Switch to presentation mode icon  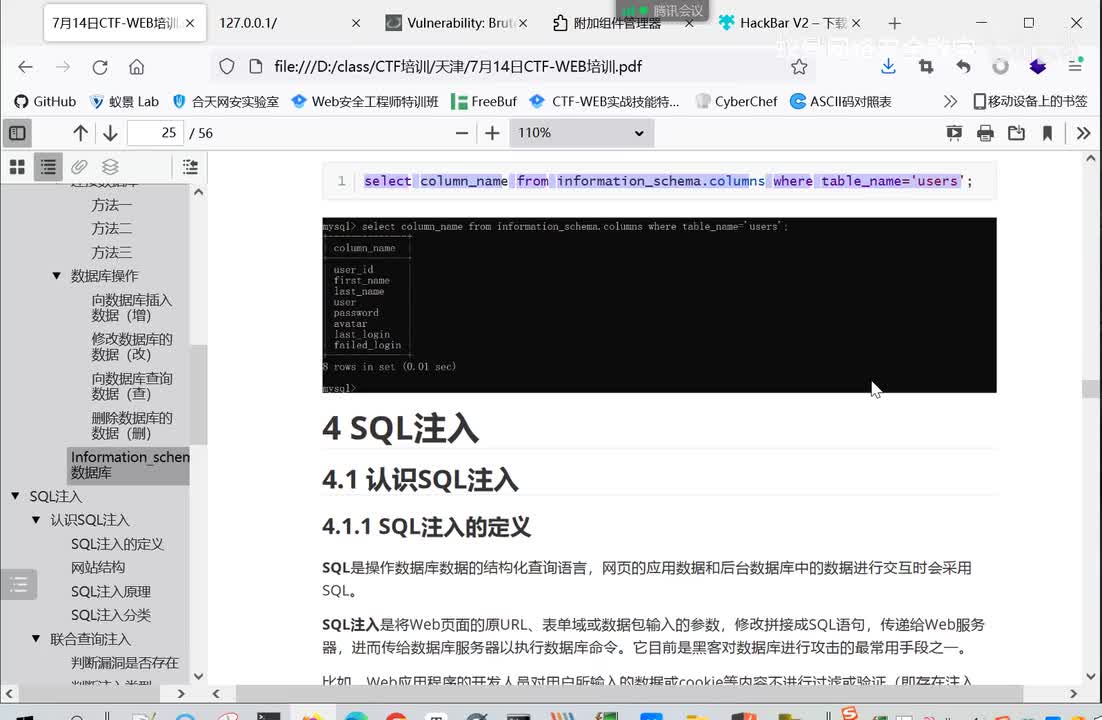tap(954, 133)
